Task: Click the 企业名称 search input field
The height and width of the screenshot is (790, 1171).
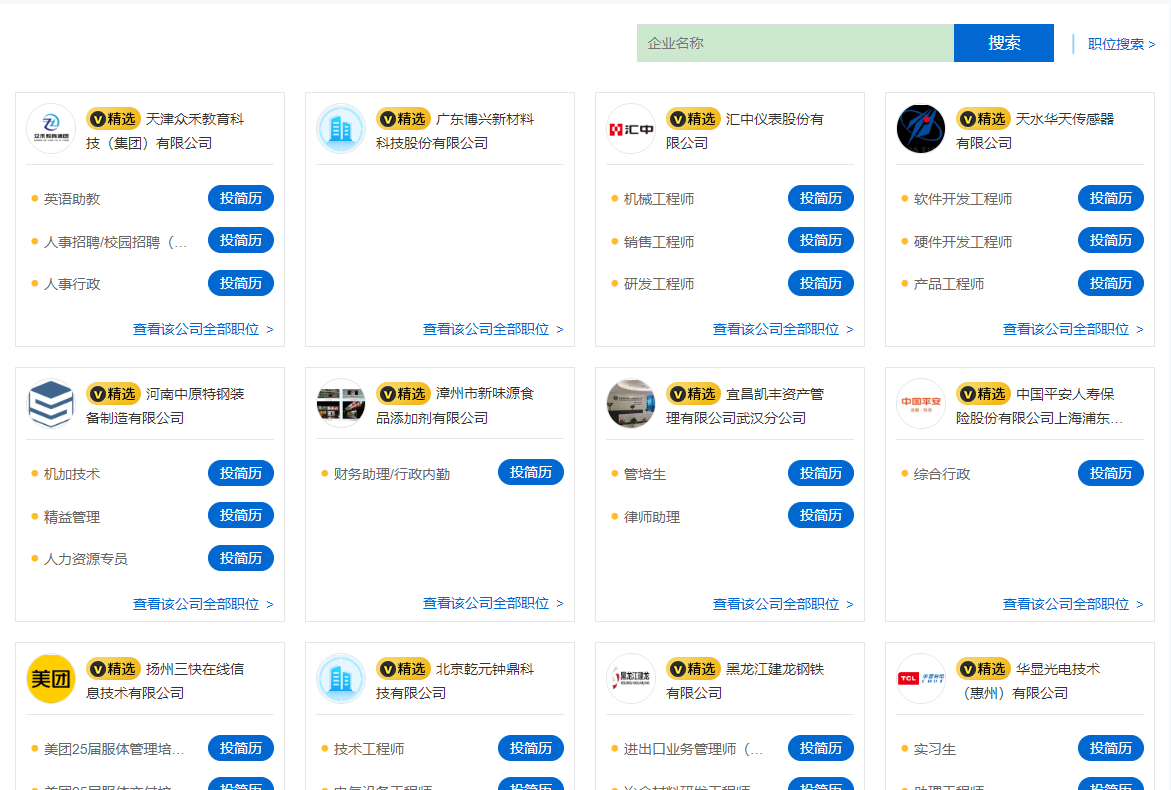Action: [x=795, y=43]
